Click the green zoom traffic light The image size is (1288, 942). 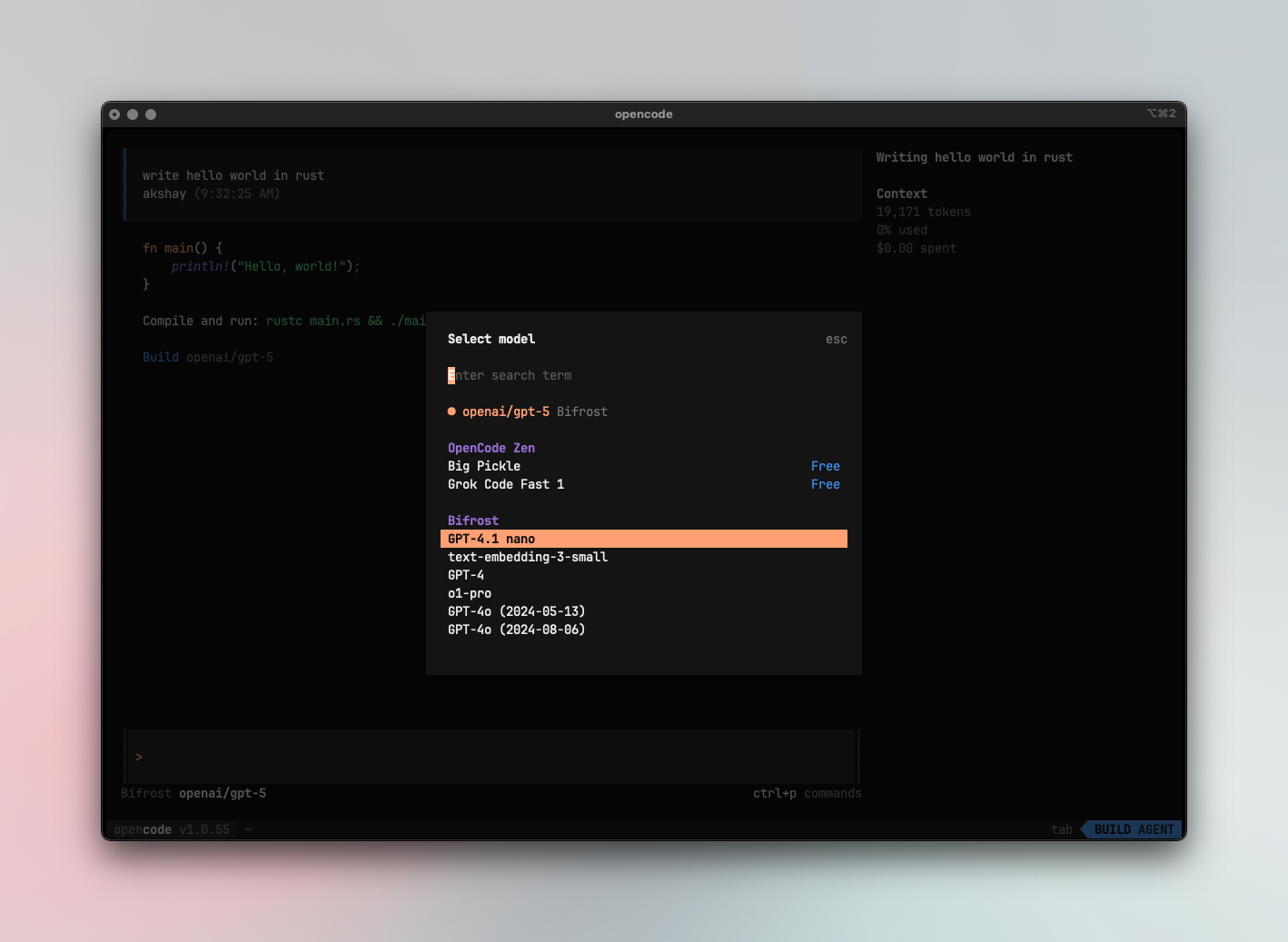pos(150,114)
